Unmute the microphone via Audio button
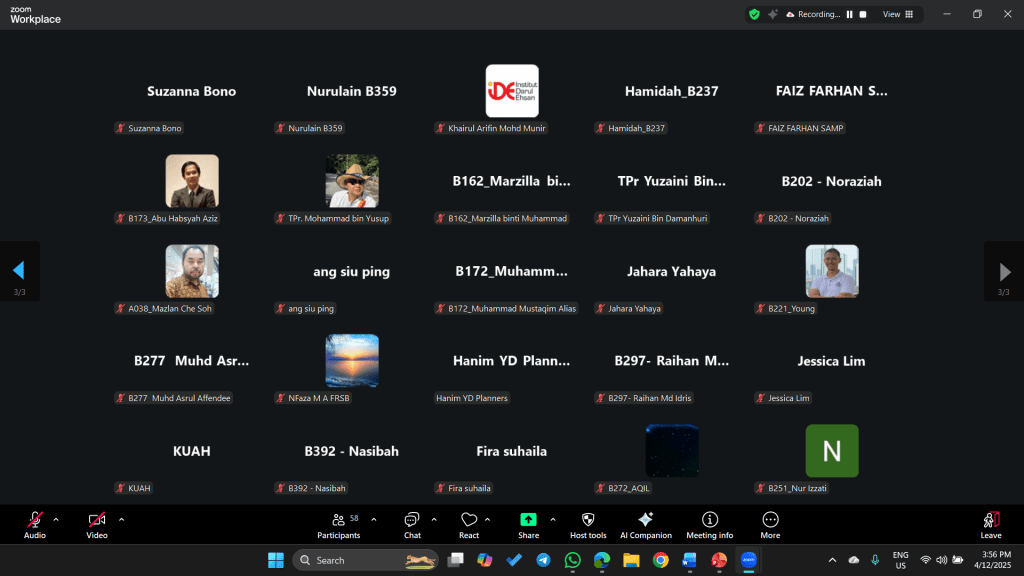The width and height of the screenshot is (1024, 576). tap(35, 523)
